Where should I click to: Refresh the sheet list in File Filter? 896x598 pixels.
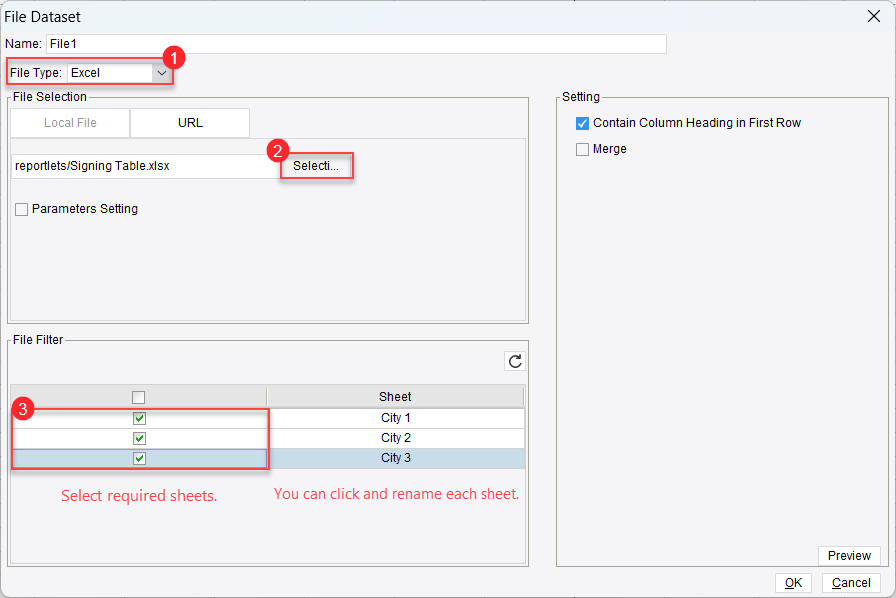pos(514,361)
